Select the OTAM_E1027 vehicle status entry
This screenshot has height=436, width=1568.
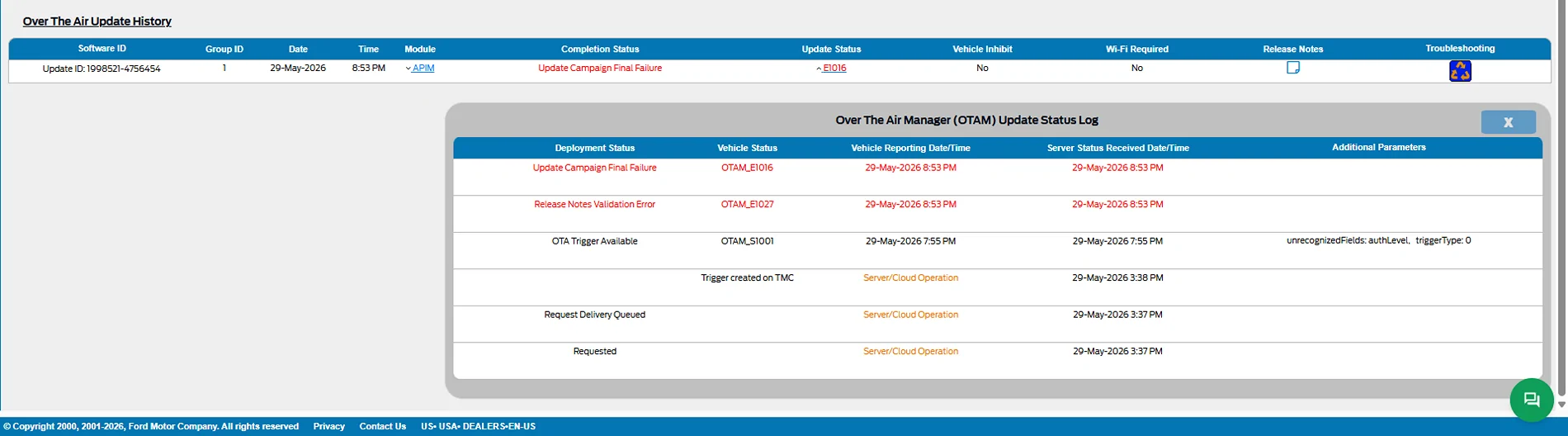[x=747, y=204]
